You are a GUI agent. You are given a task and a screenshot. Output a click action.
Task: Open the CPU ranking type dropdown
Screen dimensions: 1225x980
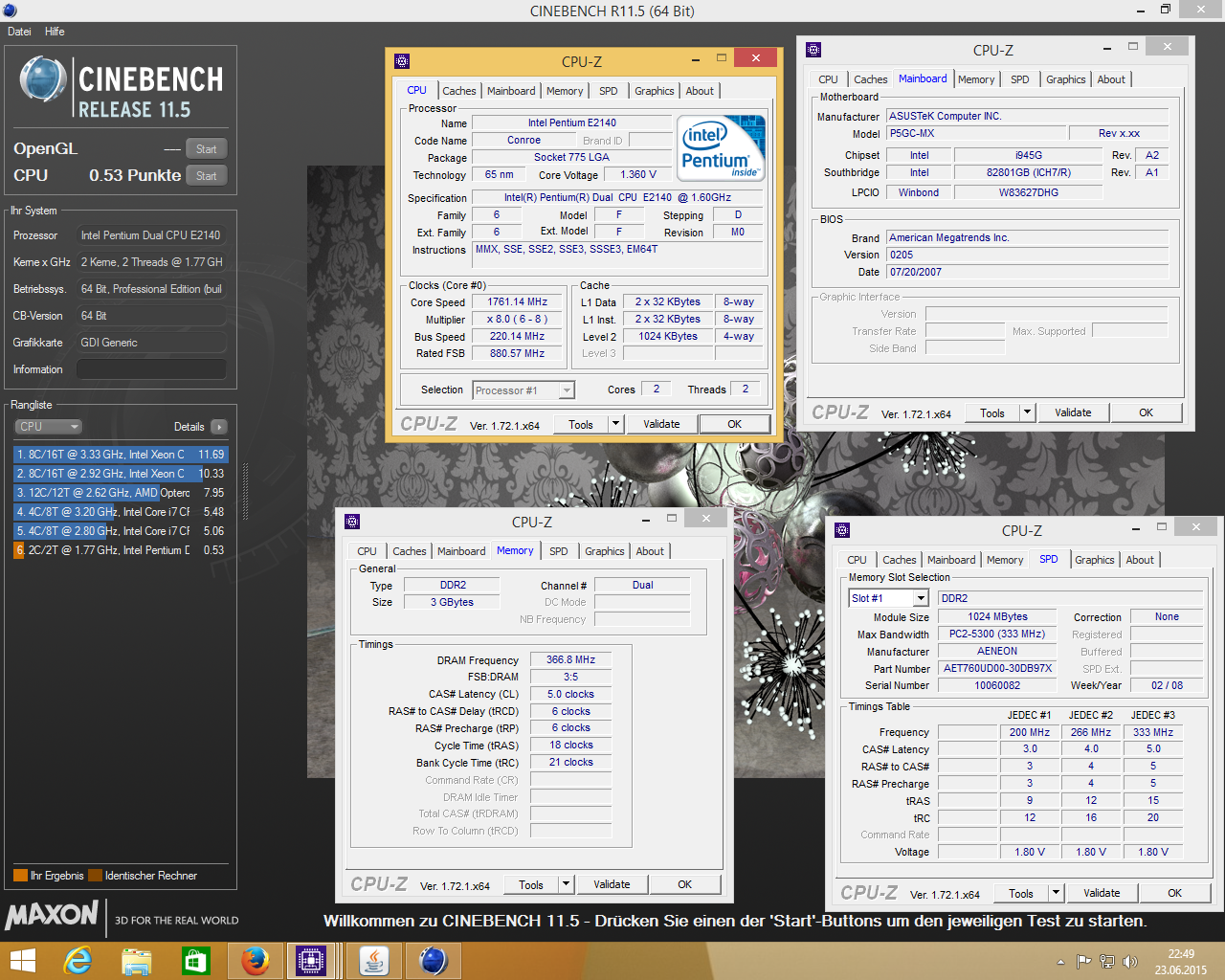48,427
